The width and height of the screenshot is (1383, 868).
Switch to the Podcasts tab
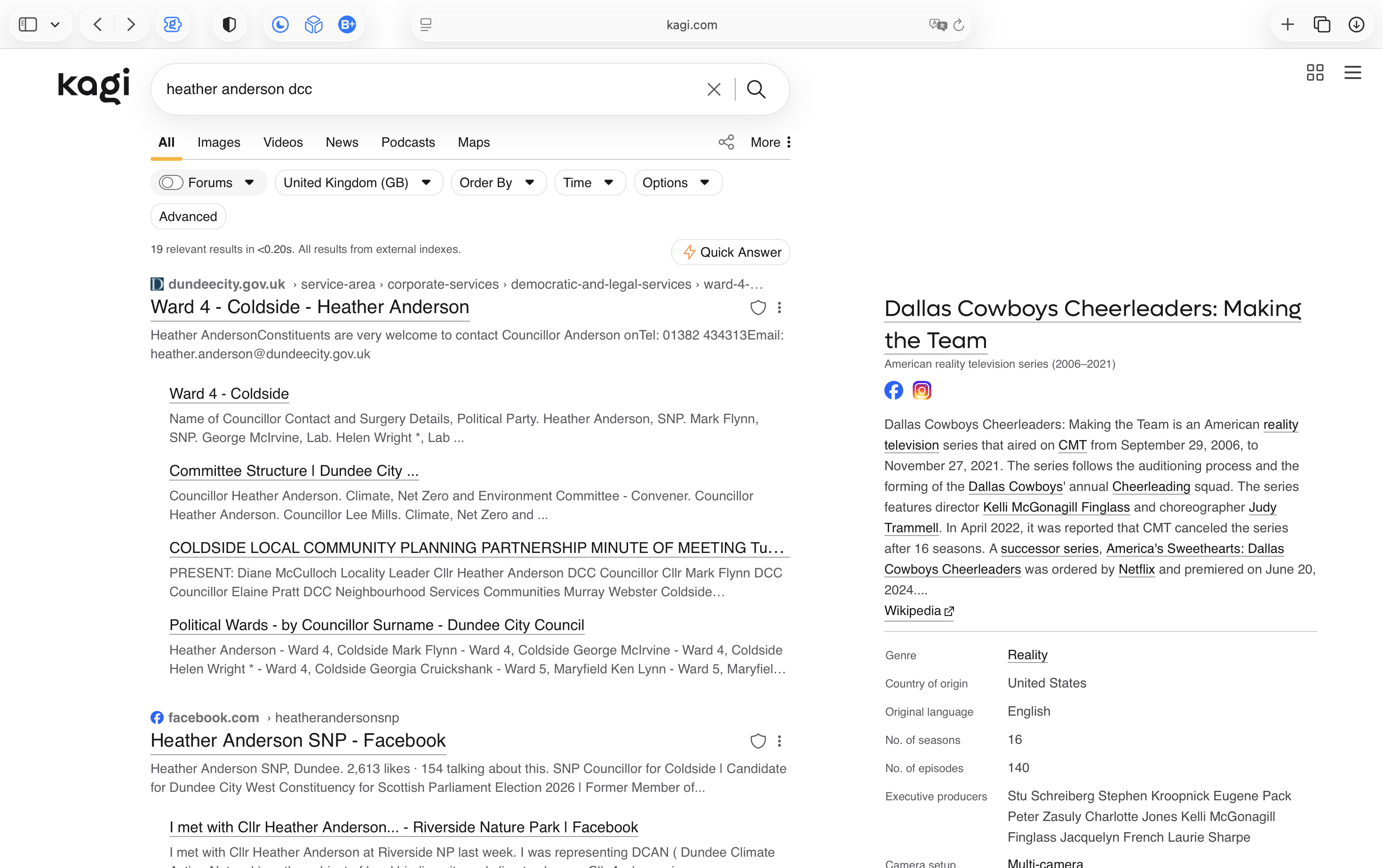[408, 142]
